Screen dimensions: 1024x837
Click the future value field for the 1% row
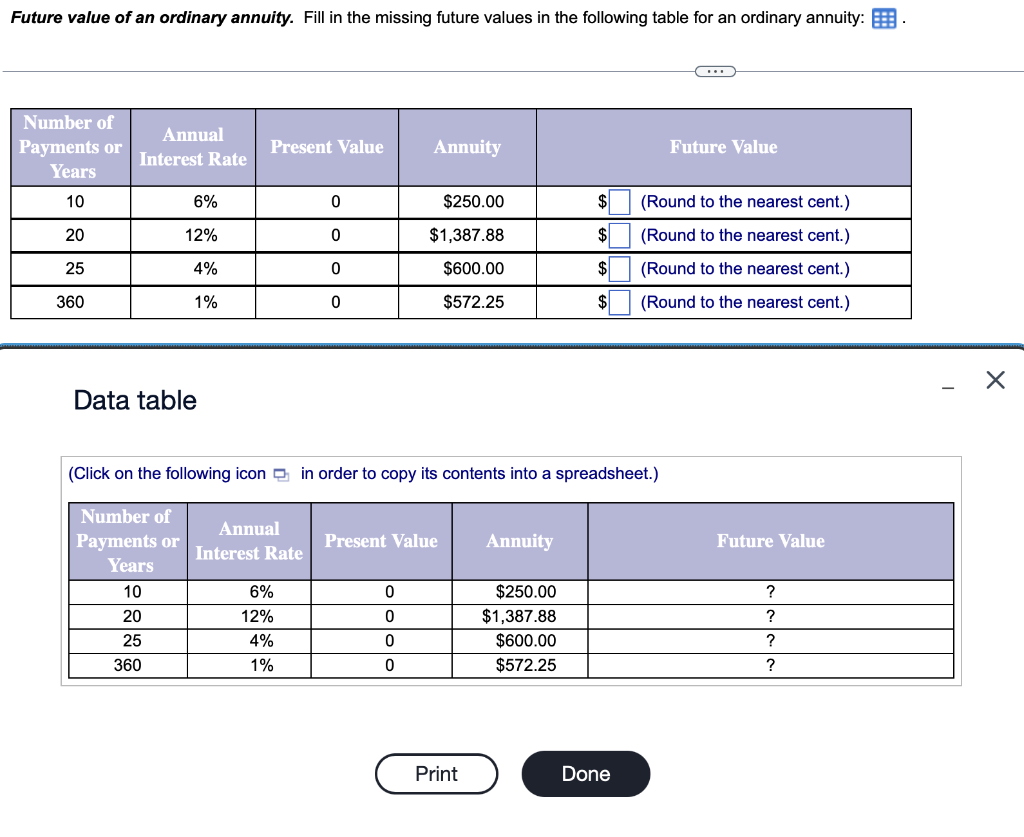(618, 302)
